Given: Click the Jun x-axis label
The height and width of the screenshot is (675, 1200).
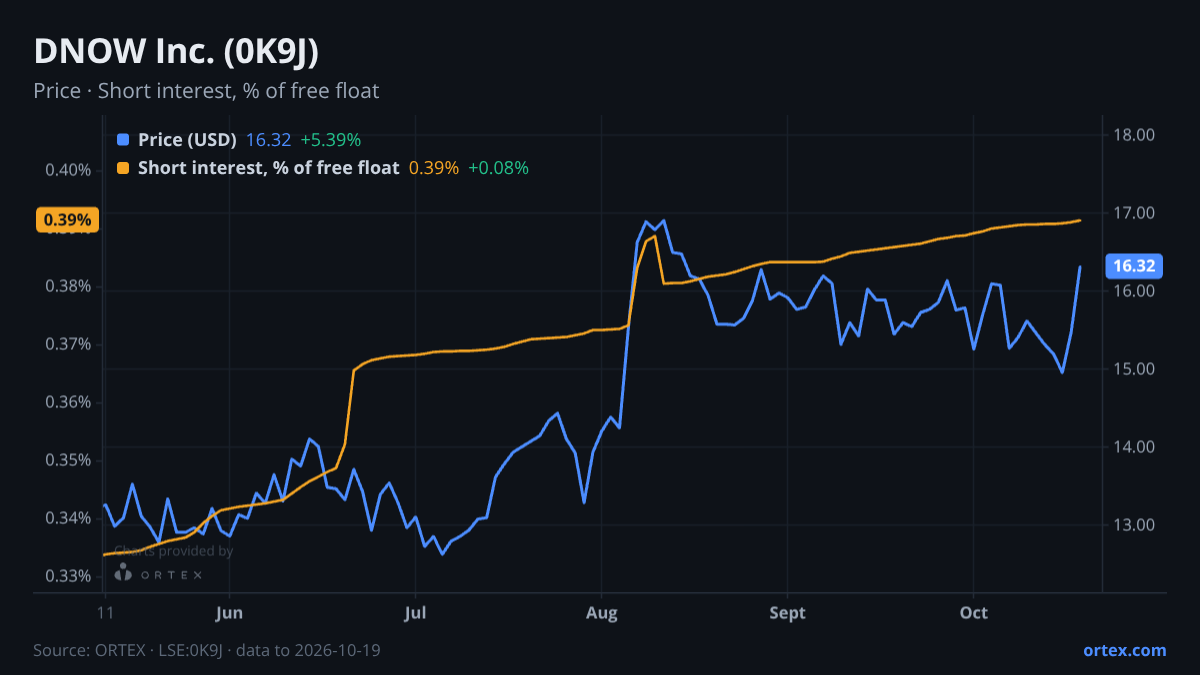Looking at the screenshot, I should point(229,613).
